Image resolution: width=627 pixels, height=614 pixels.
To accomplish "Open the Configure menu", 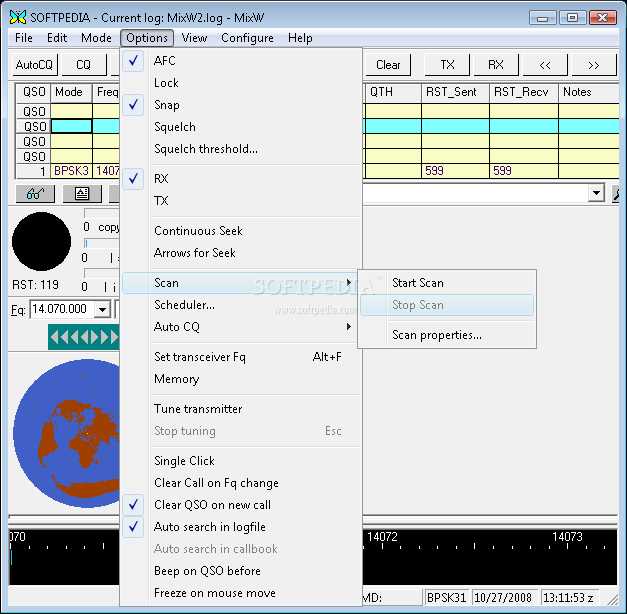I will (247, 38).
